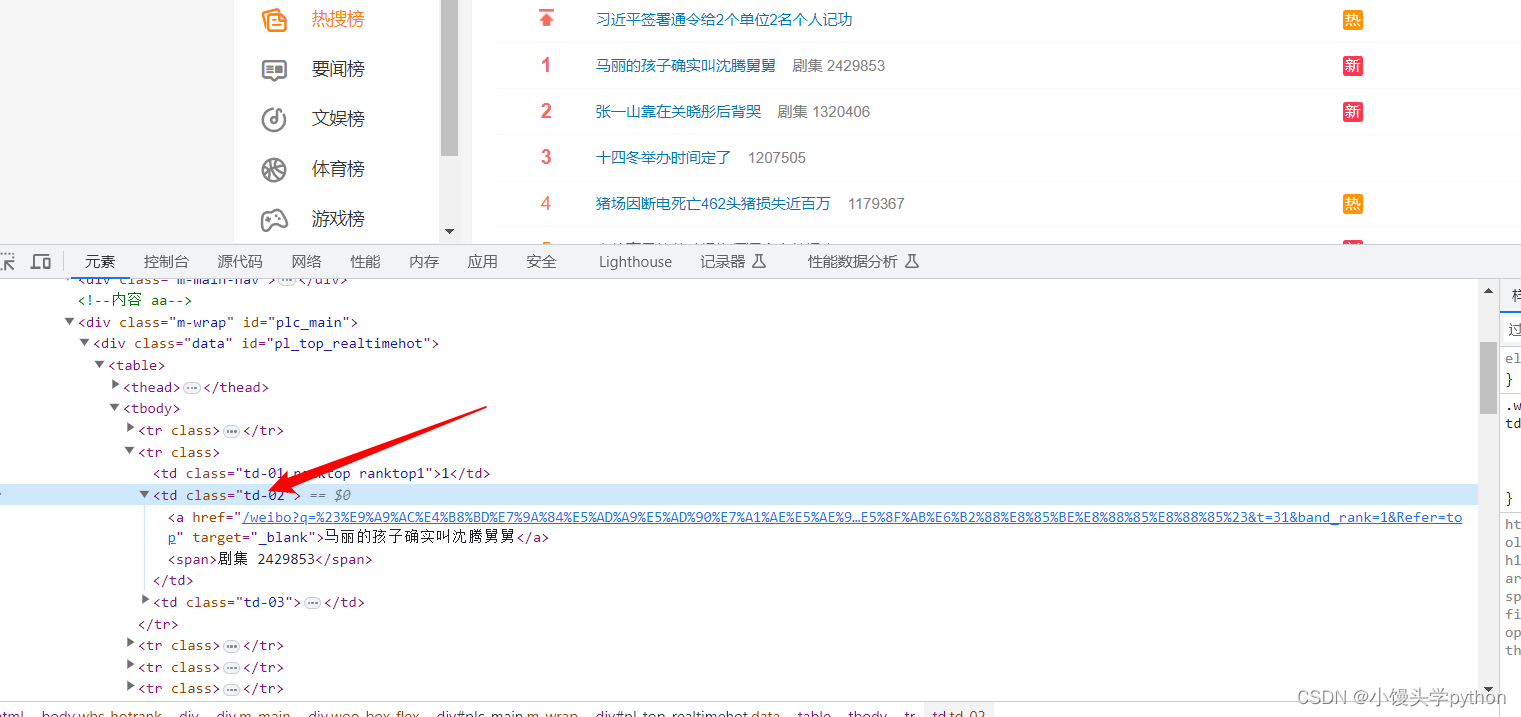Open the 张一山靠在关晓彤后背哭 link
1521x717 pixels.
pyautogui.click(x=678, y=112)
